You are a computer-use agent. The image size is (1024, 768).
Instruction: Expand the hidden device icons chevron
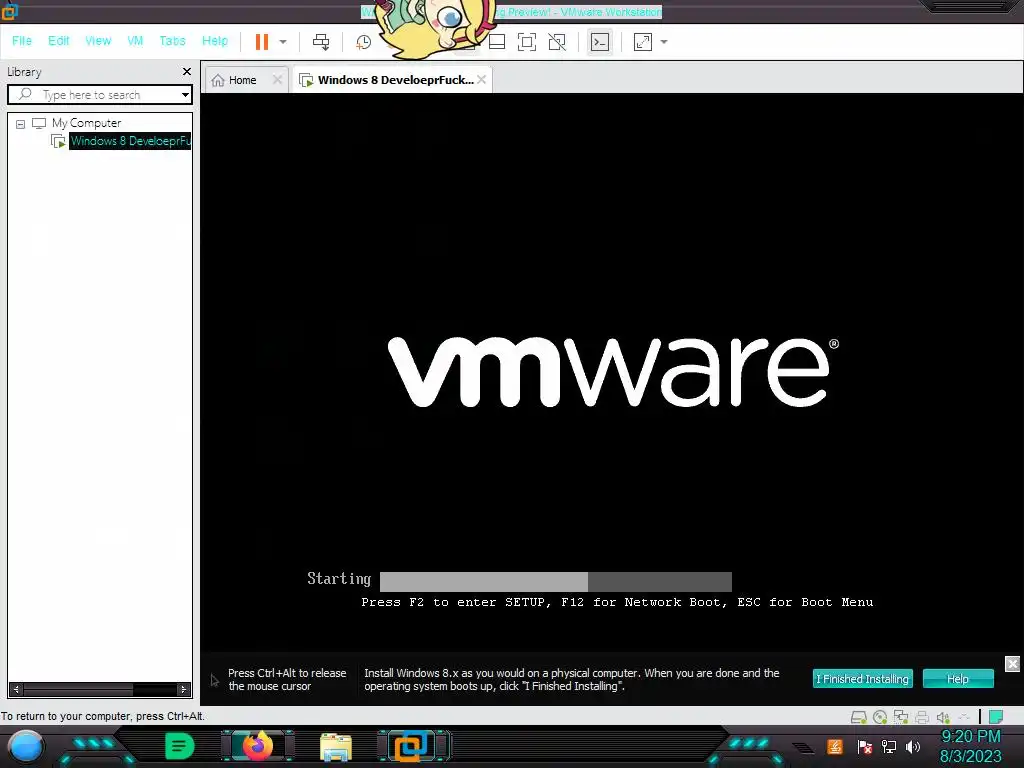click(964, 717)
